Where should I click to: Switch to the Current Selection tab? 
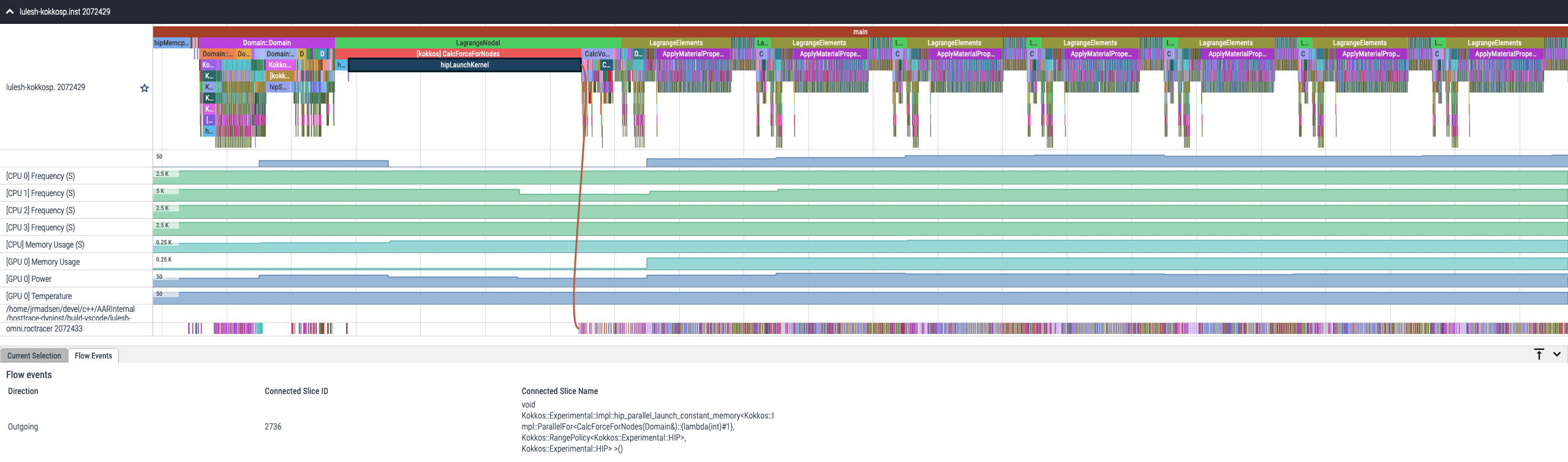(34, 356)
